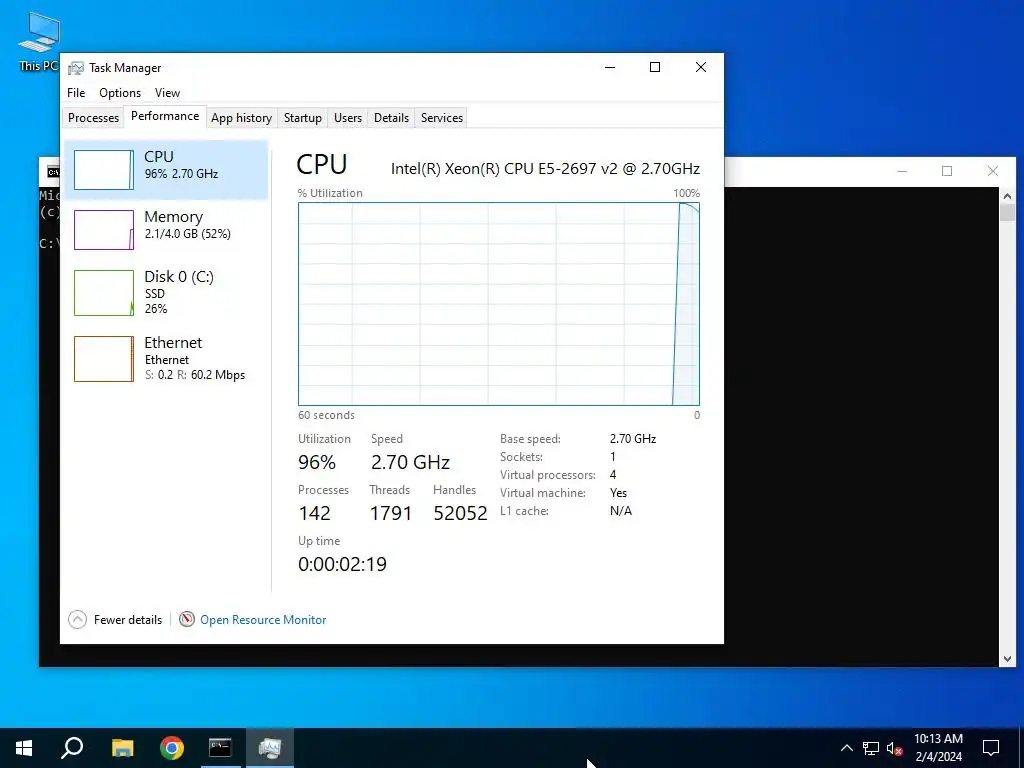Maximize the Command Prompt window
The width and height of the screenshot is (1024, 768).
947,171
